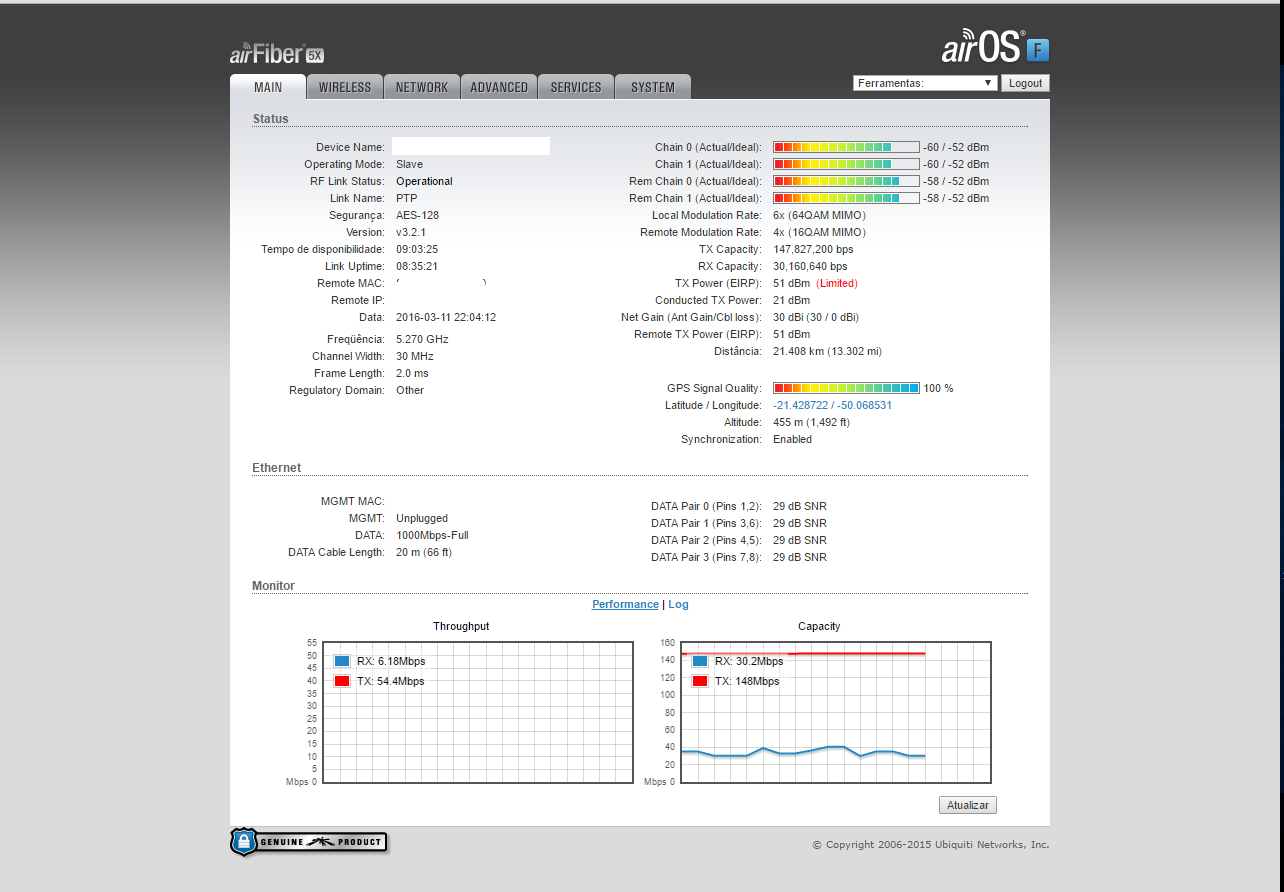Click the Rem Chain 1 signal bar
Image resolution: width=1284 pixels, height=892 pixels.
(x=846, y=198)
